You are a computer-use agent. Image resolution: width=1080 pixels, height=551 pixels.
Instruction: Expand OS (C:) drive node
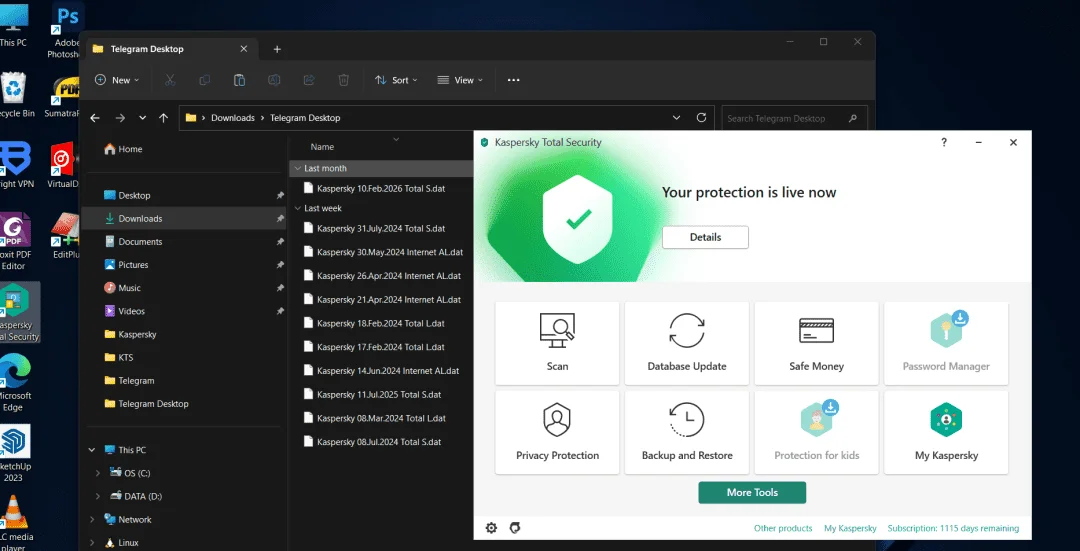(x=97, y=473)
